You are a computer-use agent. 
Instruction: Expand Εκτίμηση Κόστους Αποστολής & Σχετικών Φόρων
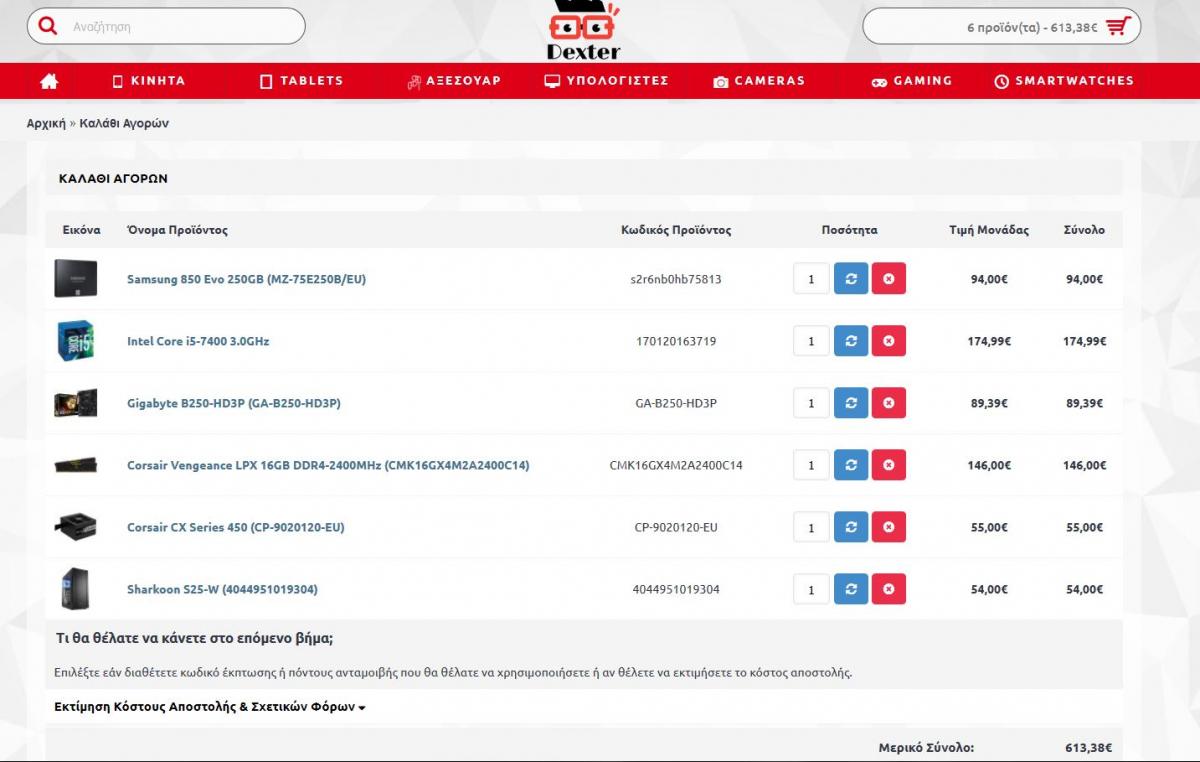[210, 707]
